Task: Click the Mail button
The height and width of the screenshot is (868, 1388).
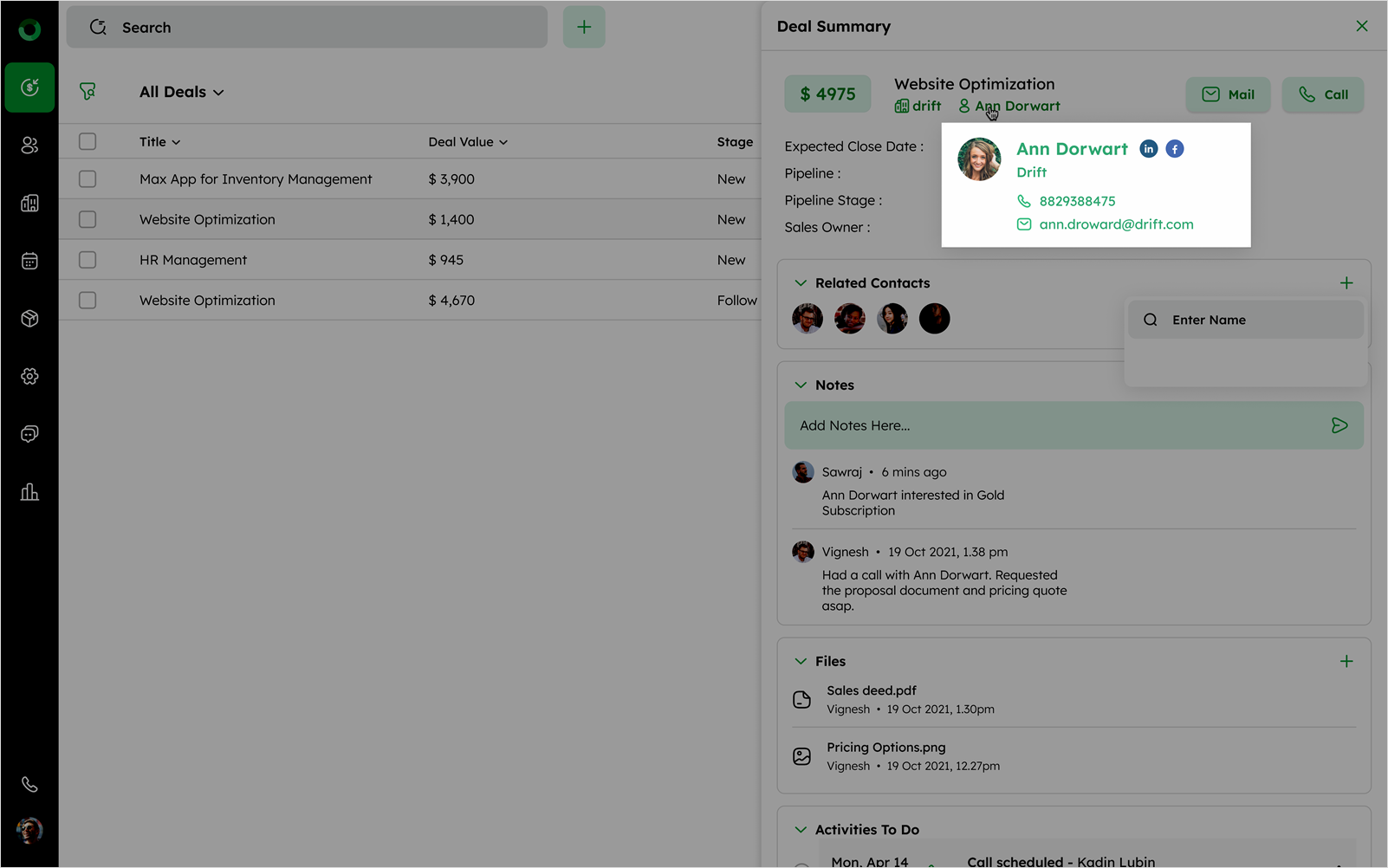Action: click(1228, 94)
